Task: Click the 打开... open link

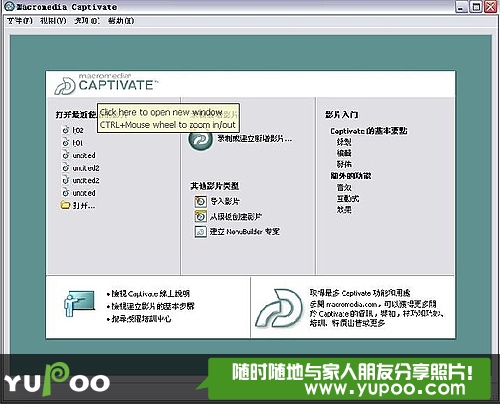Action: point(84,206)
